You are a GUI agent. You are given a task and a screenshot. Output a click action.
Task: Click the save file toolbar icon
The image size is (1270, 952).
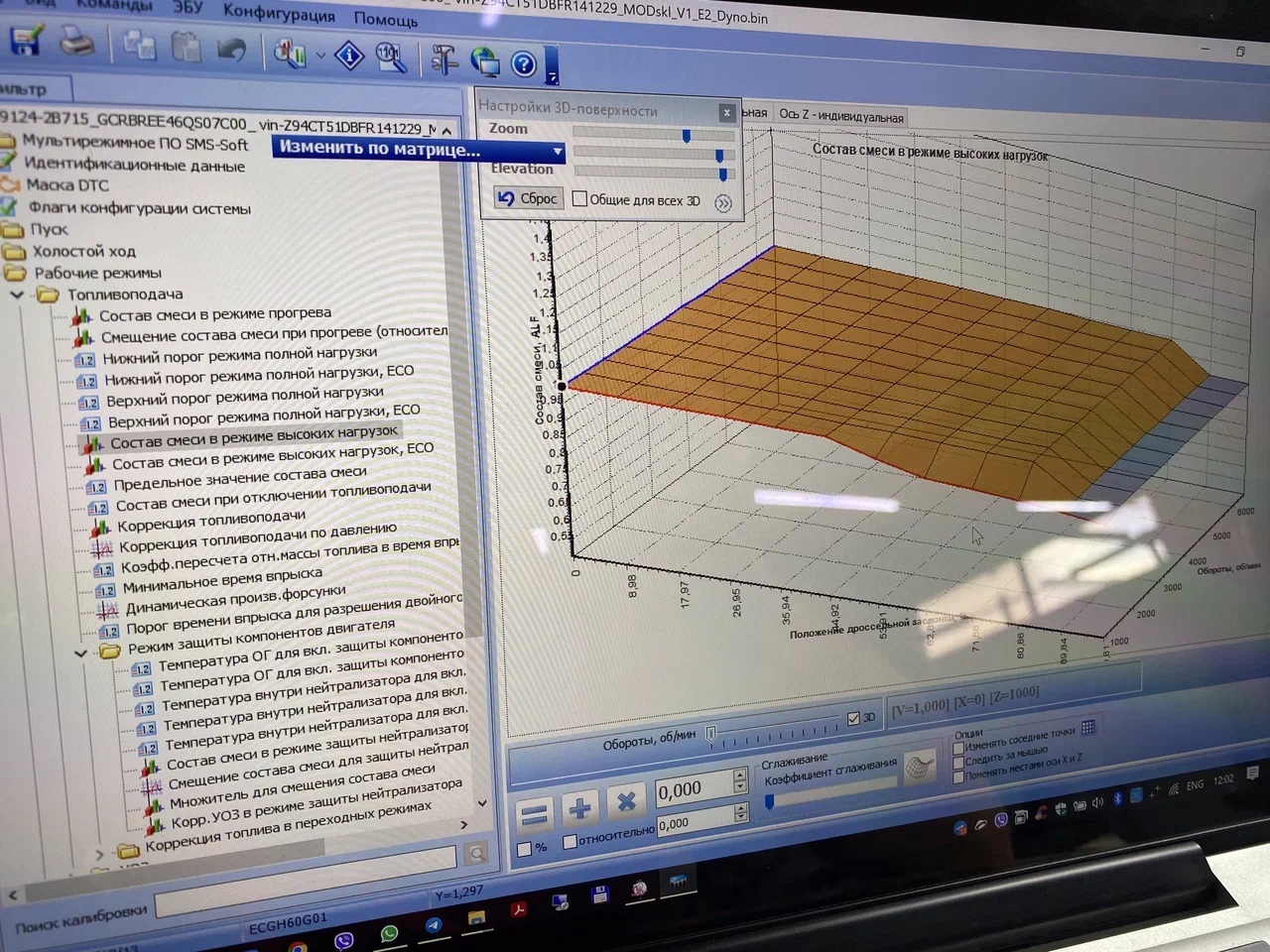tap(25, 41)
